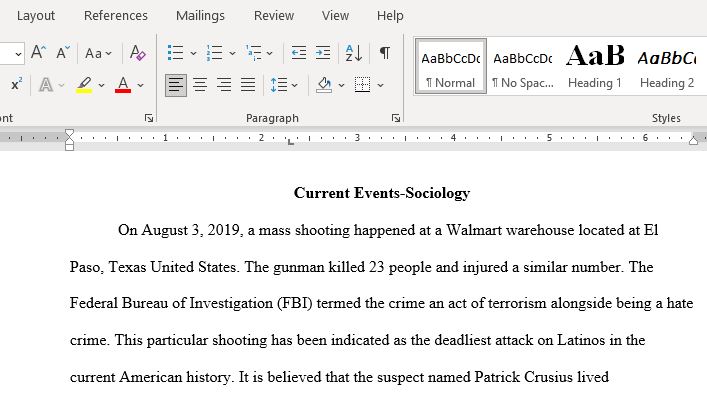Viewport: 707px width, 394px height.
Task: Toggle Align Left
Action: [x=176, y=85]
